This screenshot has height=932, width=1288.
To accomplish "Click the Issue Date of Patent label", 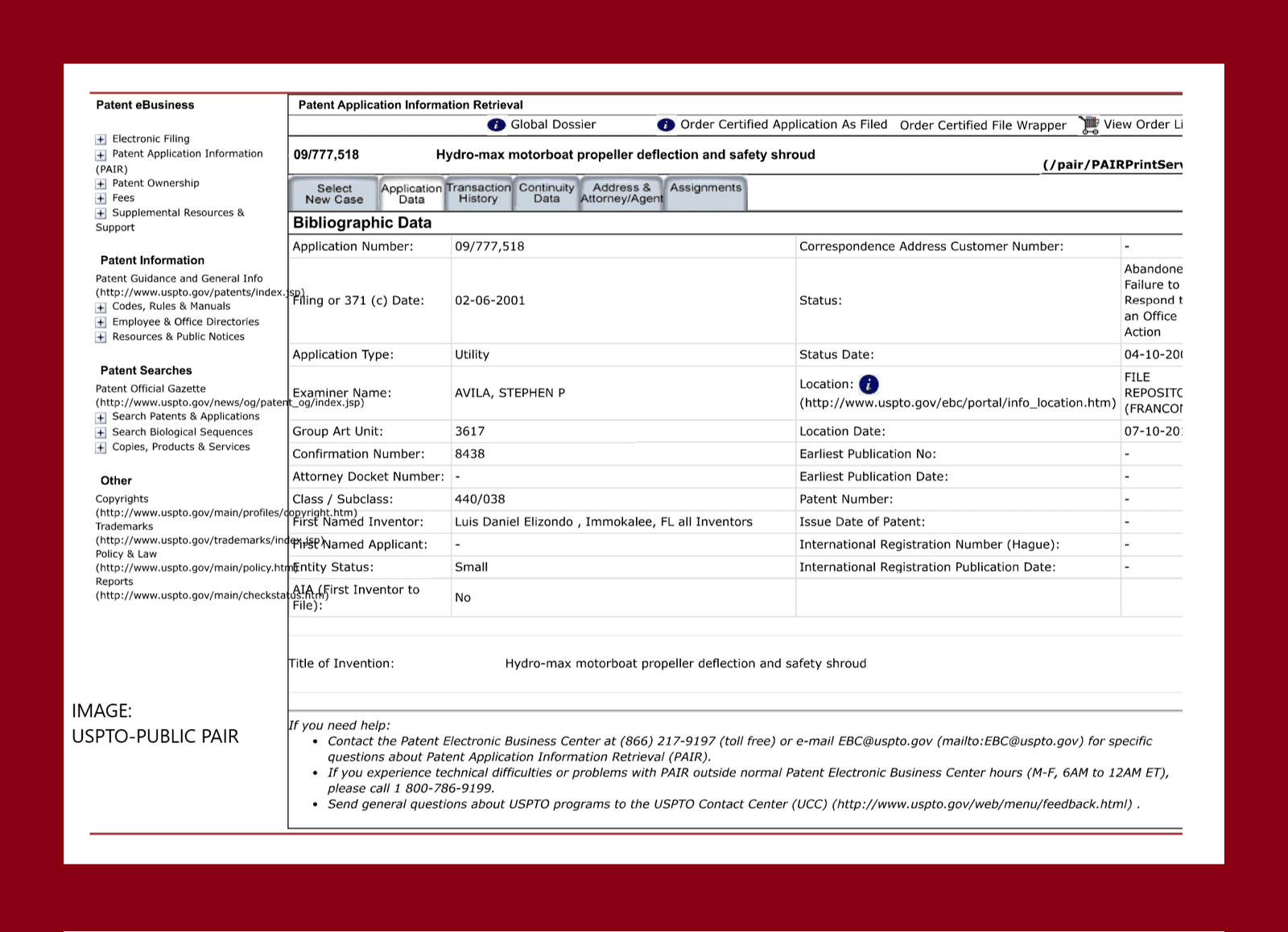I will coord(862,522).
